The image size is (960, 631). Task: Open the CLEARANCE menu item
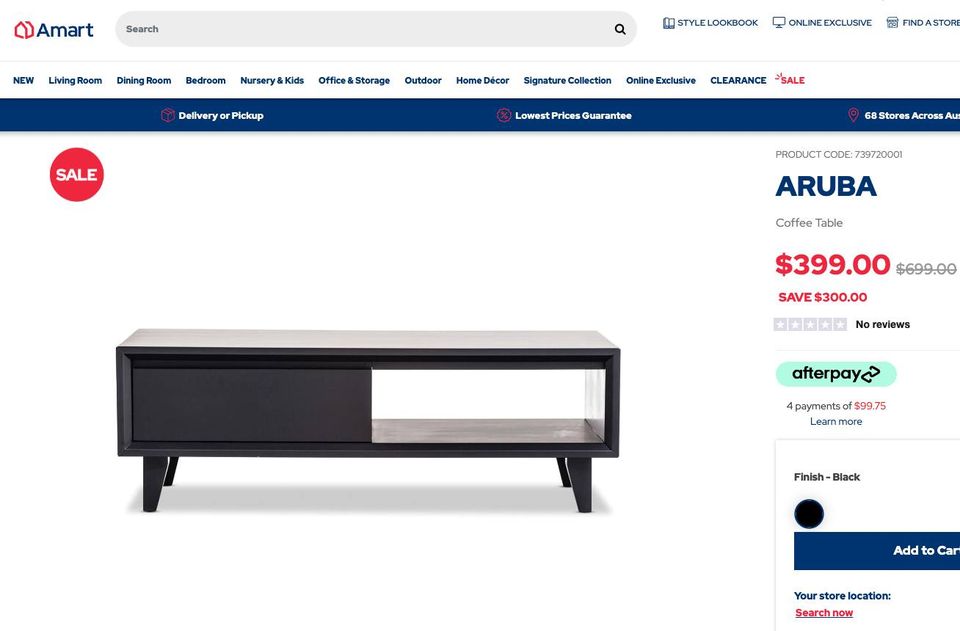coord(738,80)
